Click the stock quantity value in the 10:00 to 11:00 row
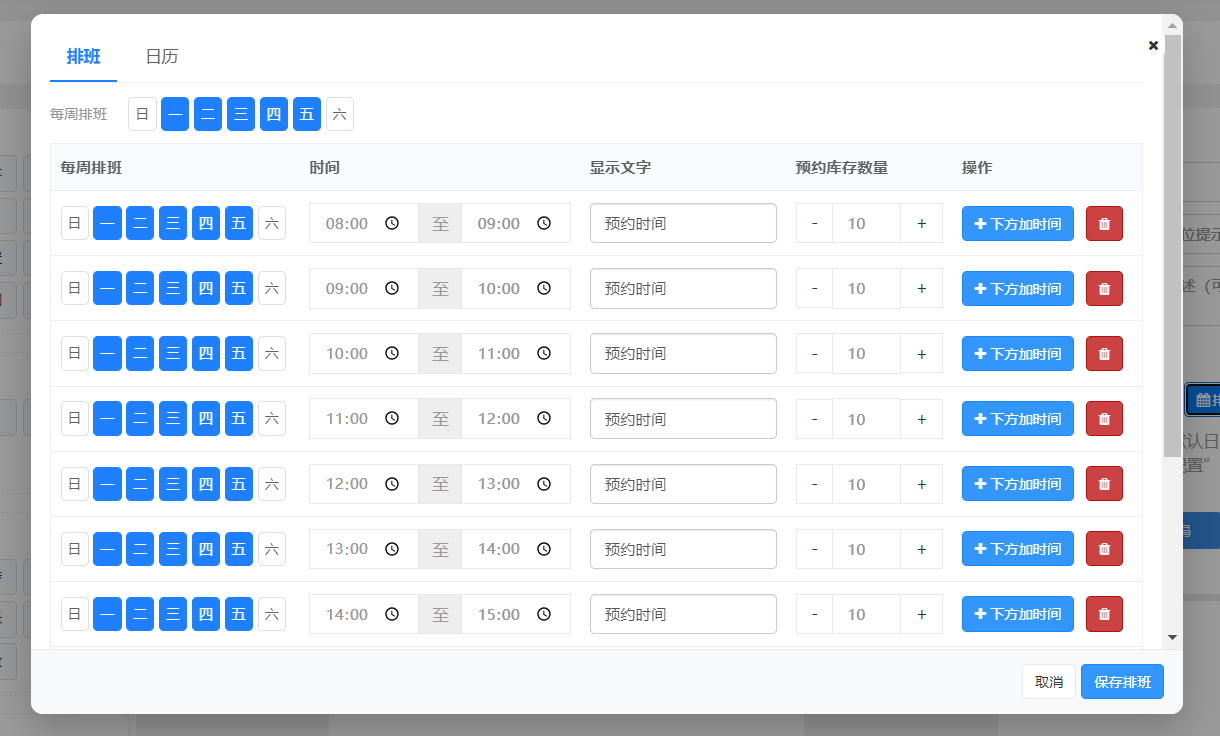 coord(867,353)
